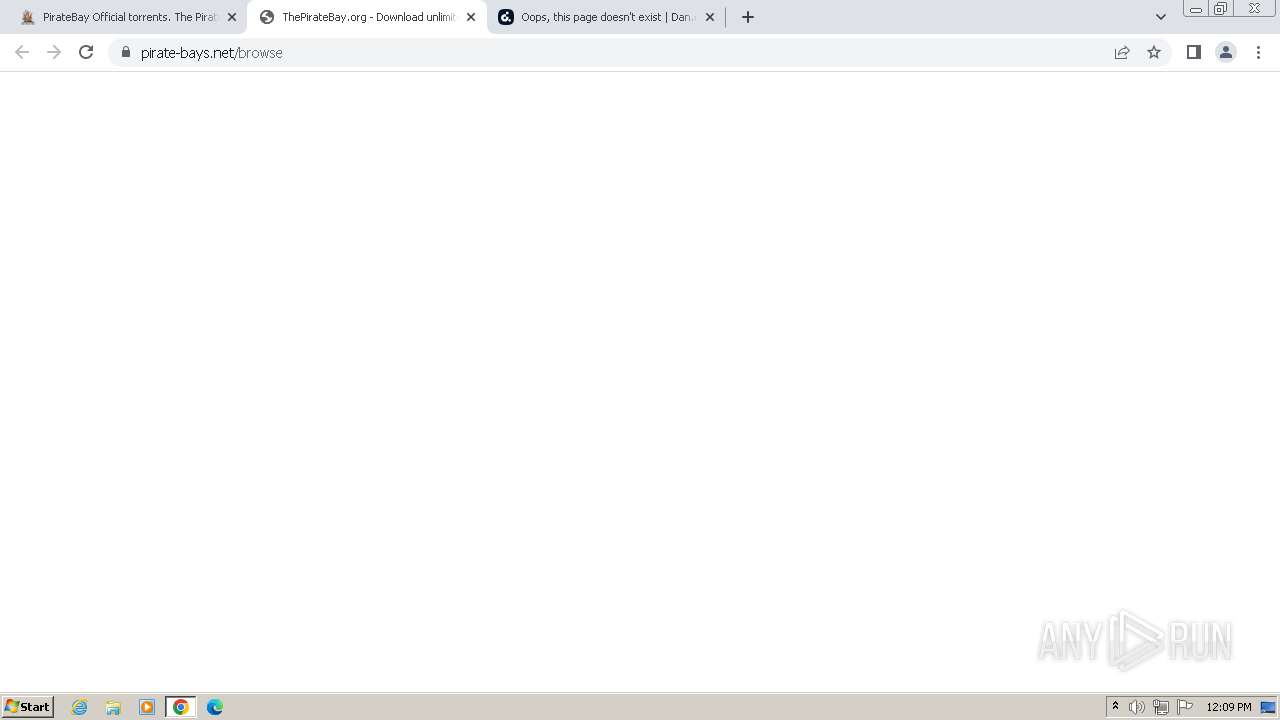Restore down the Chrome window
Viewport: 1280px width, 720px height.
tap(1221, 9)
